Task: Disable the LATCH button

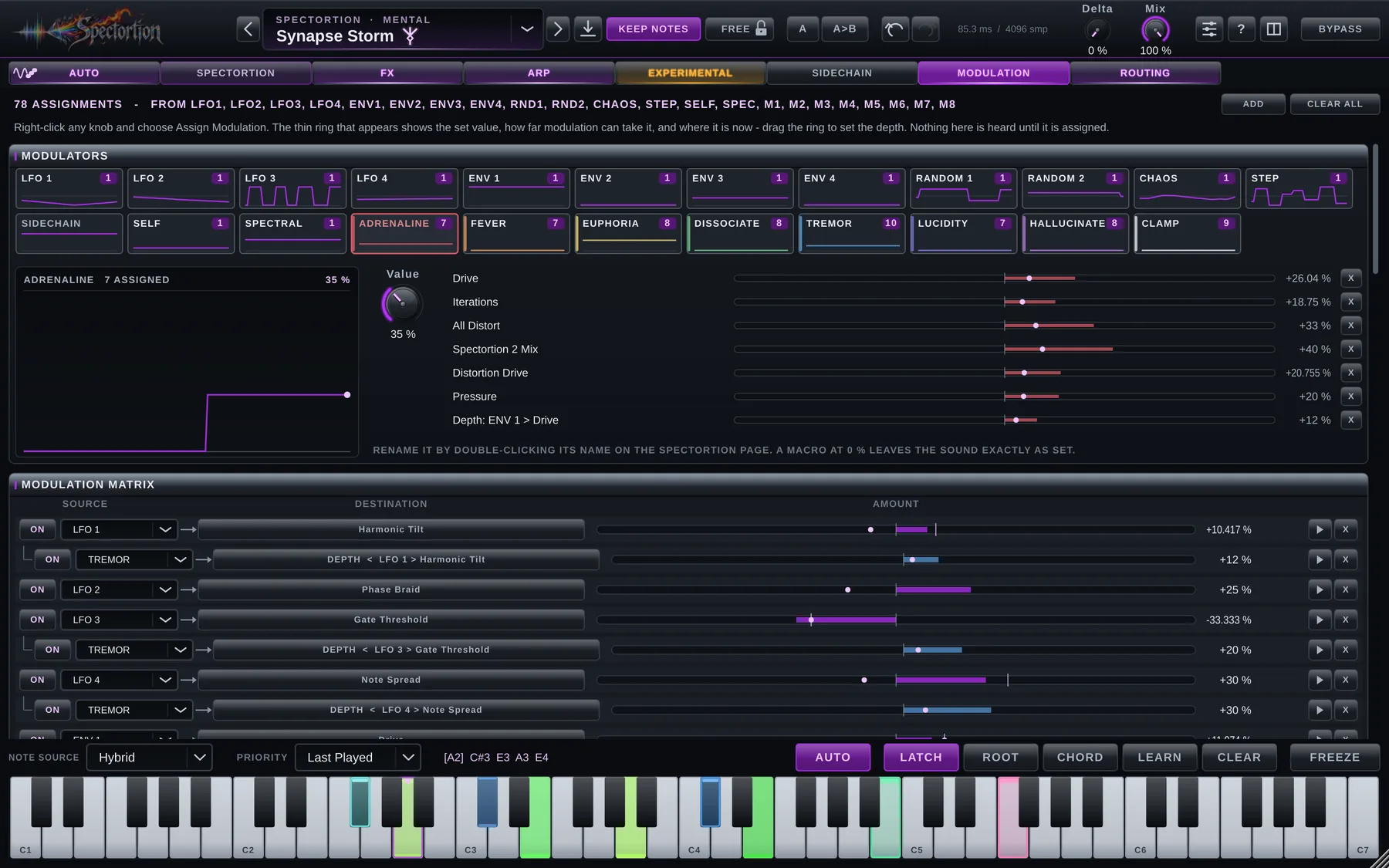Action: tap(921, 758)
